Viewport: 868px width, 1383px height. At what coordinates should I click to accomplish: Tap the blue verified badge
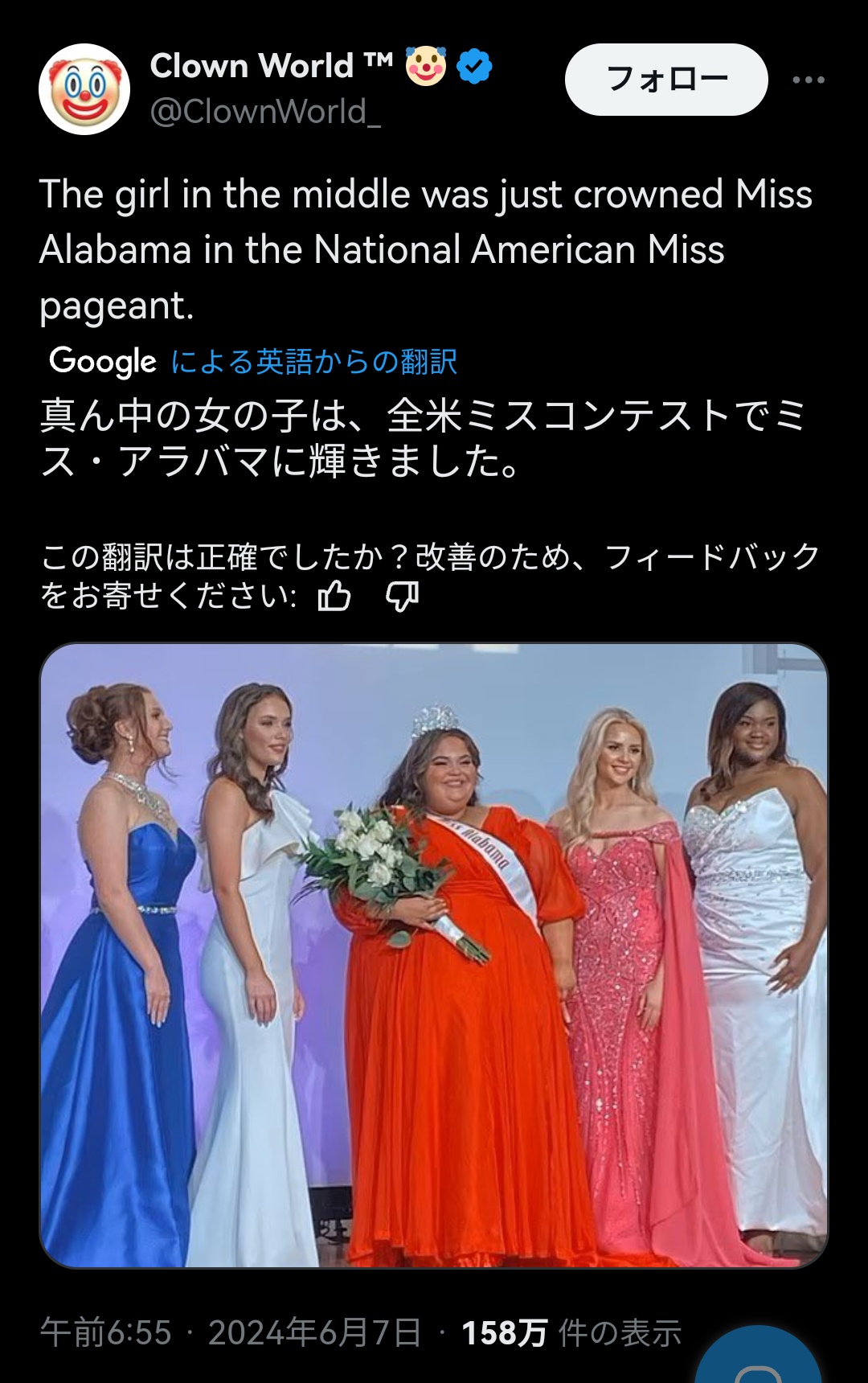(x=474, y=66)
